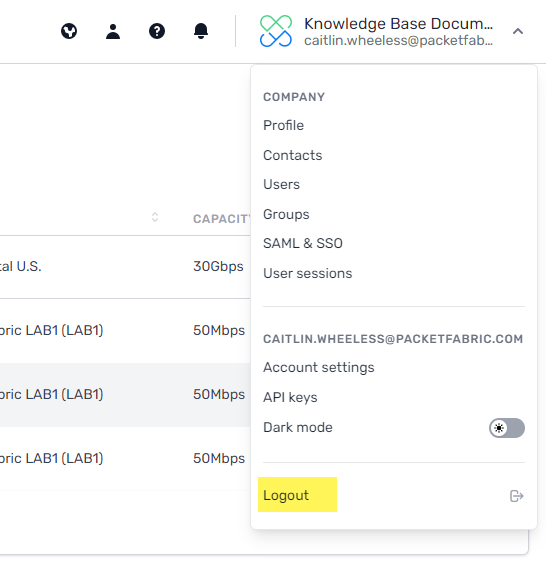Choose Logout from the menu
This screenshot has height=574, width=546.
(286, 495)
